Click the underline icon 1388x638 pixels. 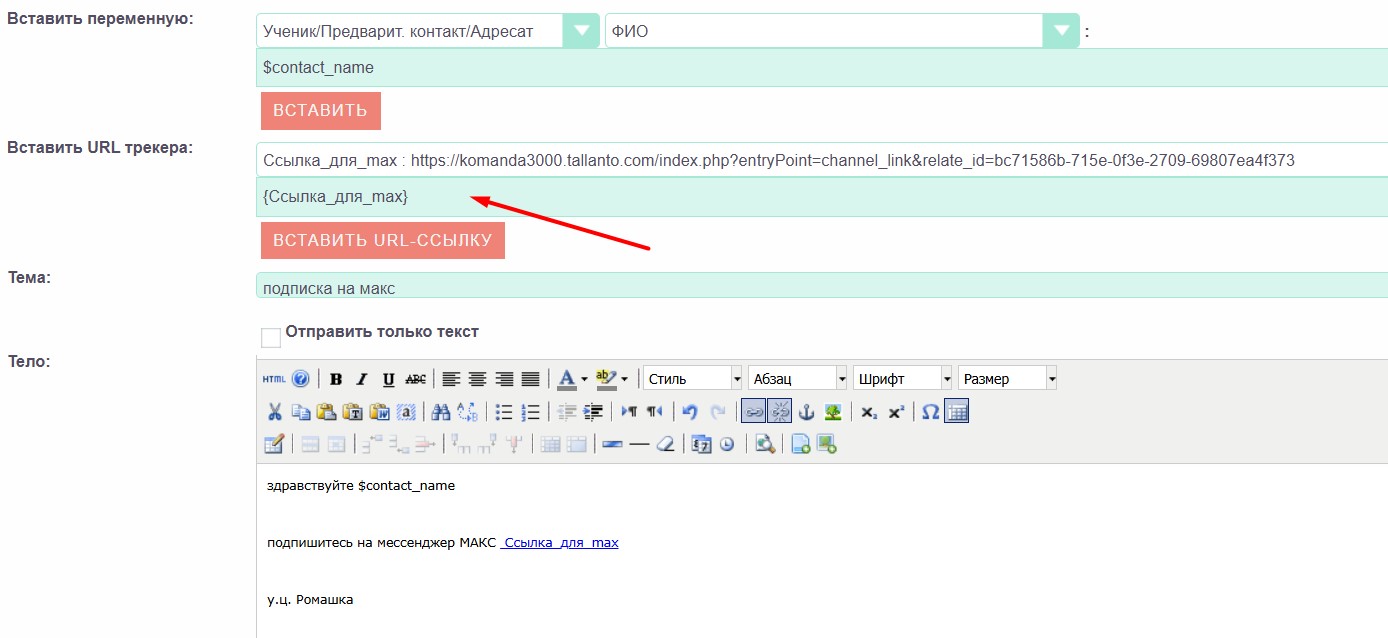pos(388,379)
